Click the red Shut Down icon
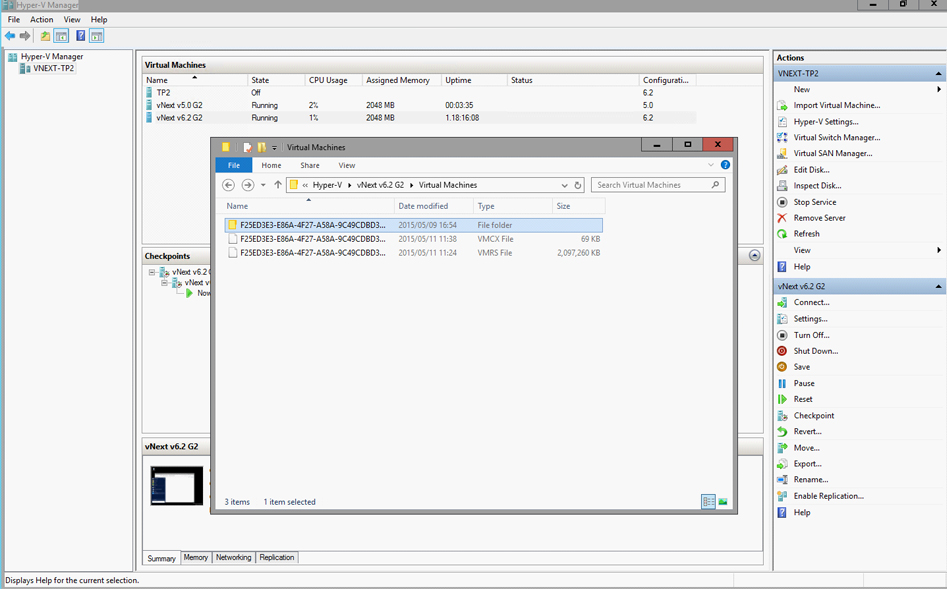The height and width of the screenshot is (589, 947). [782, 350]
